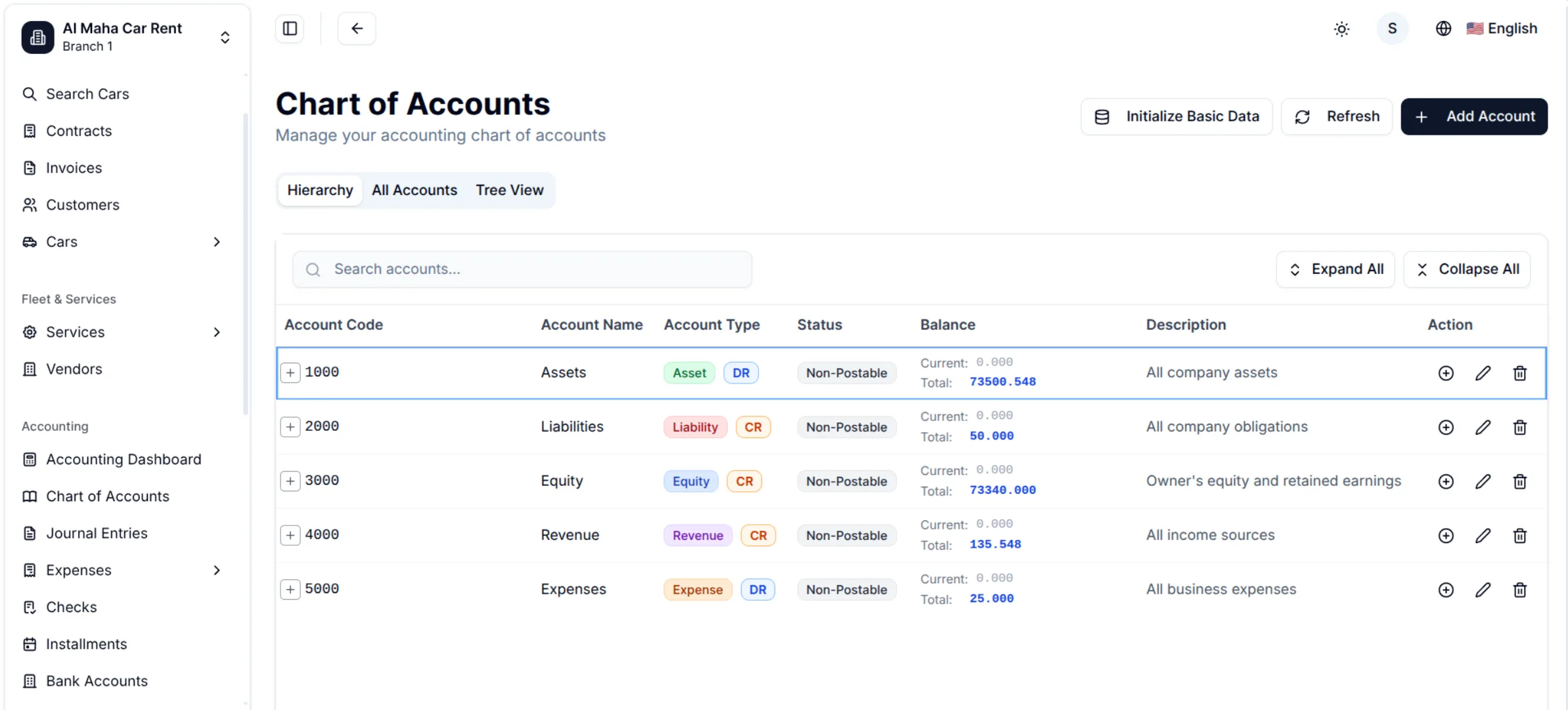This screenshot has height=710, width=1568.
Task: Click Collapse All button
Action: (x=1467, y=269)
